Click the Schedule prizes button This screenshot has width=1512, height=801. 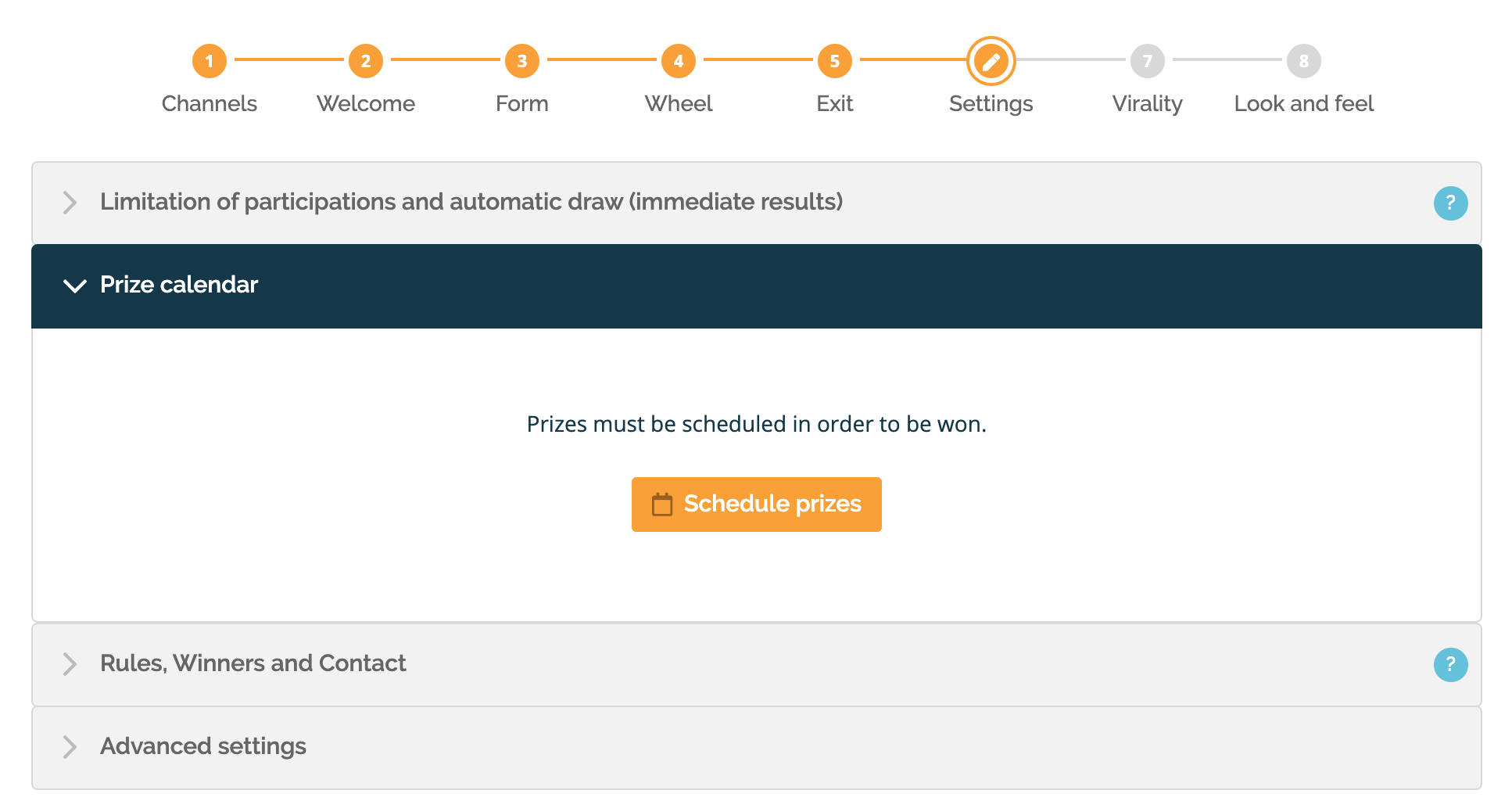click(x=757, y=505)
